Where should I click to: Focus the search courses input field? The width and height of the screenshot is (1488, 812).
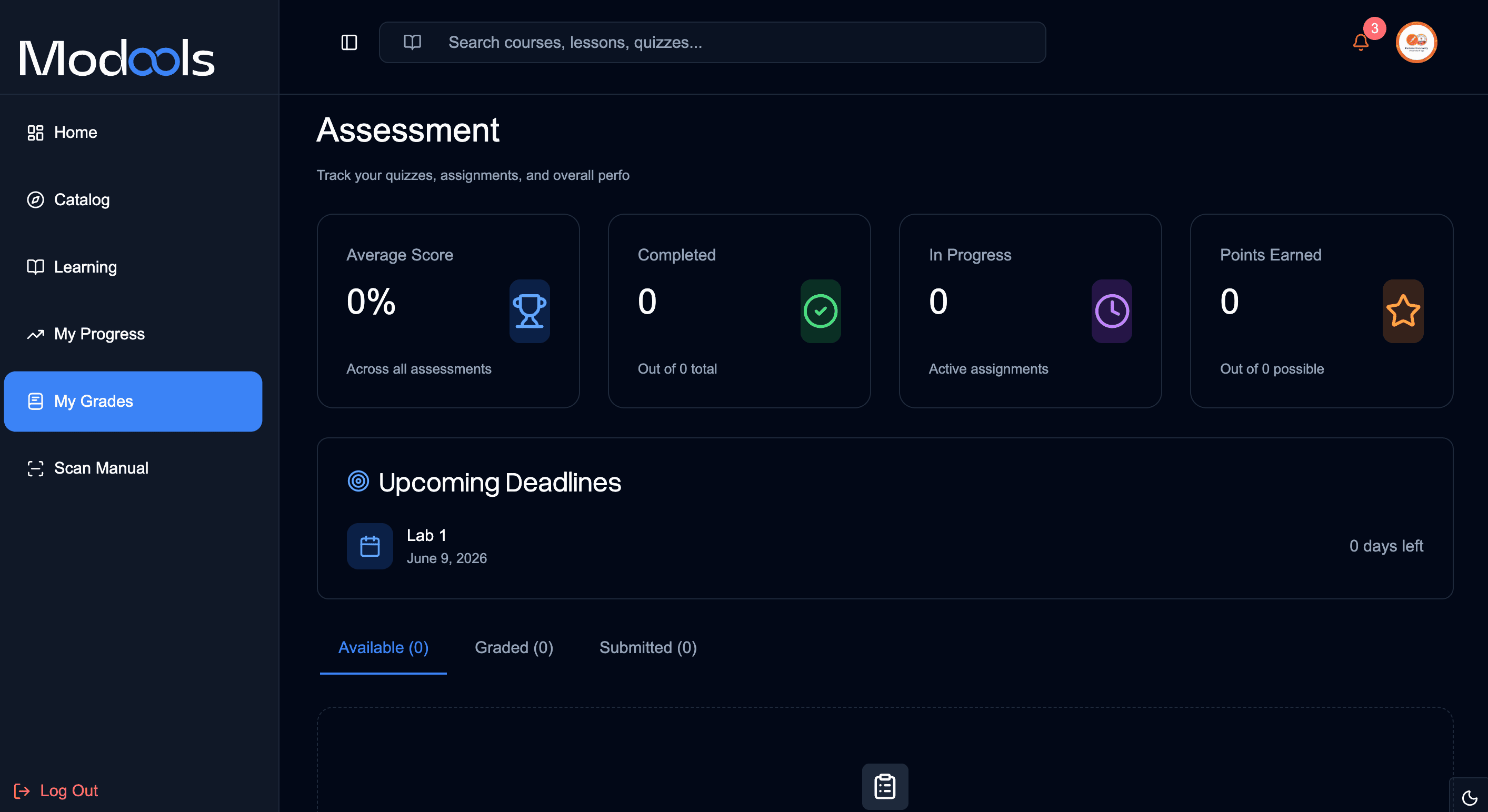[x=712, y=42]
